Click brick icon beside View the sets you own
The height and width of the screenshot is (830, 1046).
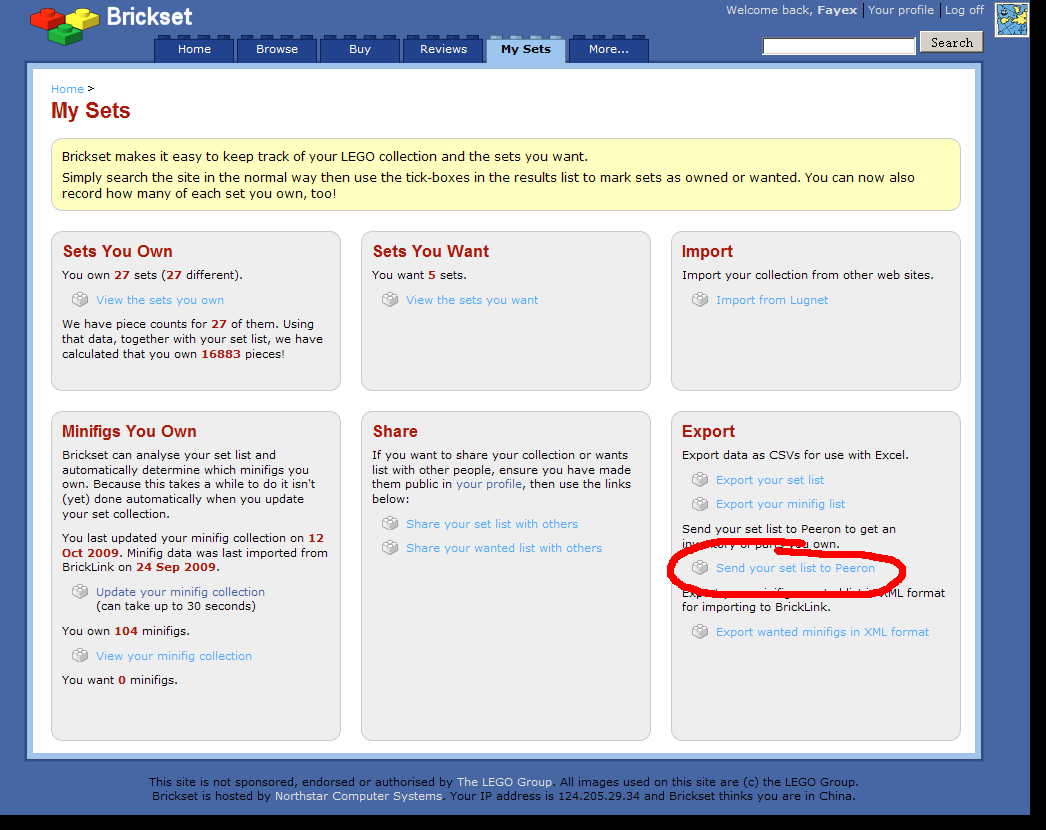pyautogui.click(x=80, y=300)
